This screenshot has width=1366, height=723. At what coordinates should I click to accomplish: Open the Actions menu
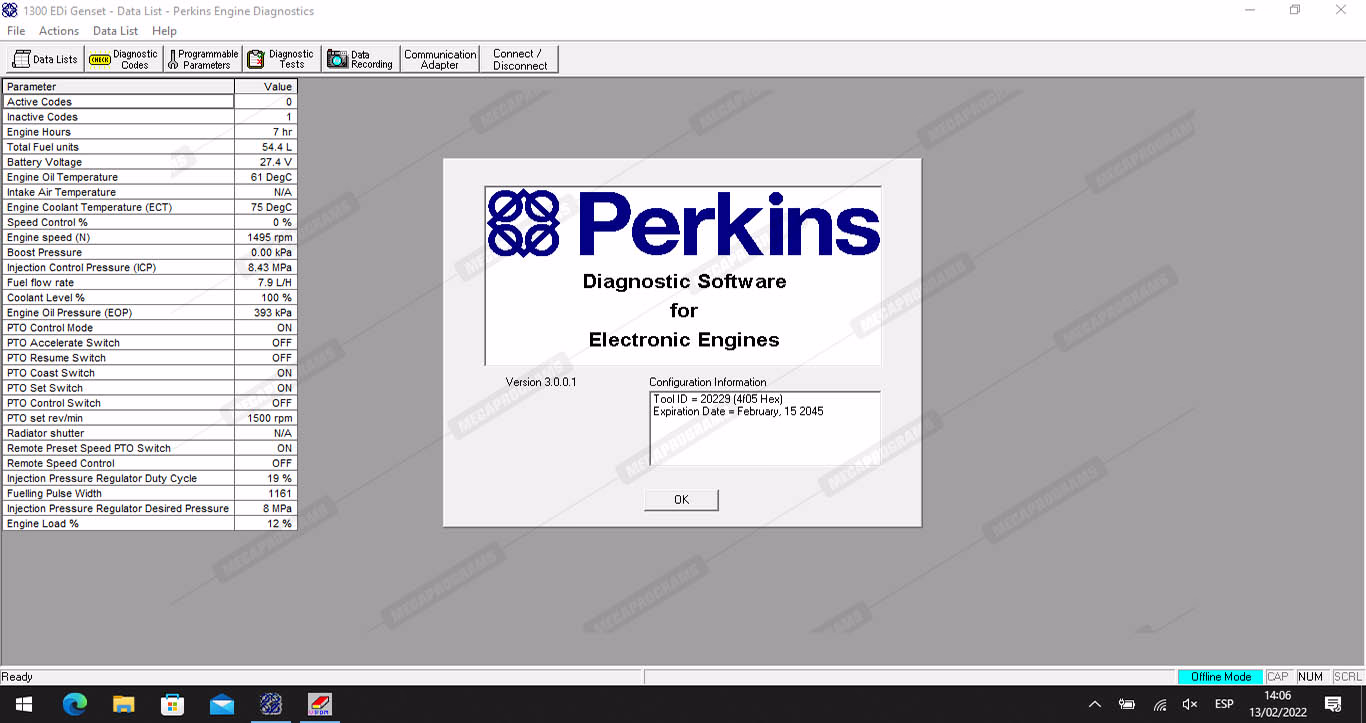pyautogui.click(x=59, y=31)
